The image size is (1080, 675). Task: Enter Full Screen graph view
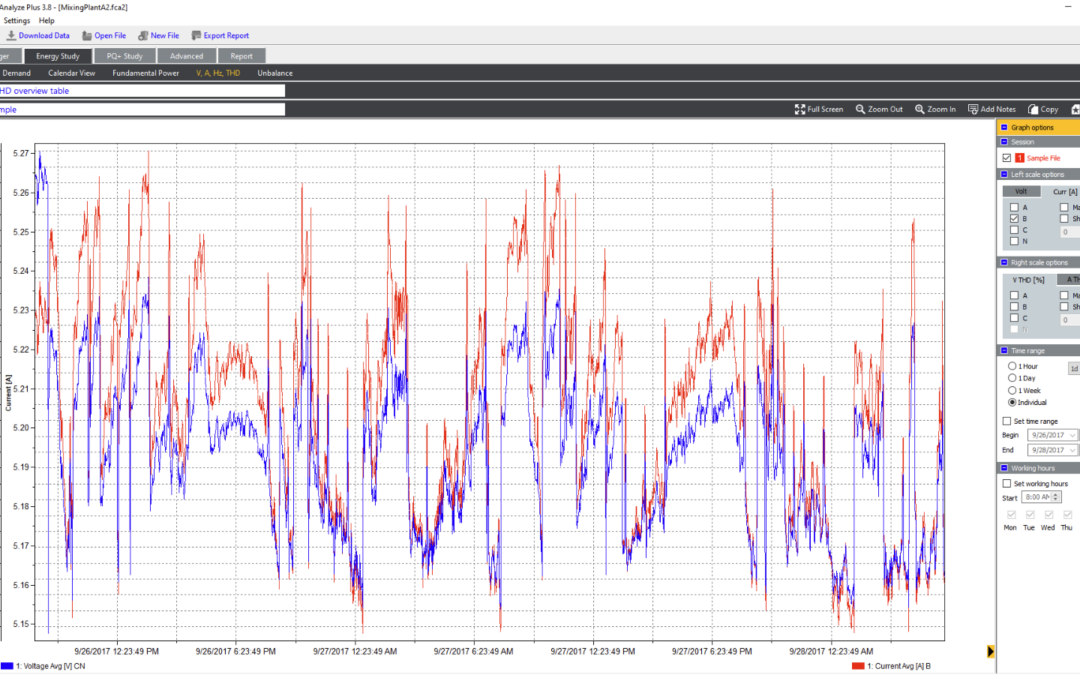click(x=800, y=109)
